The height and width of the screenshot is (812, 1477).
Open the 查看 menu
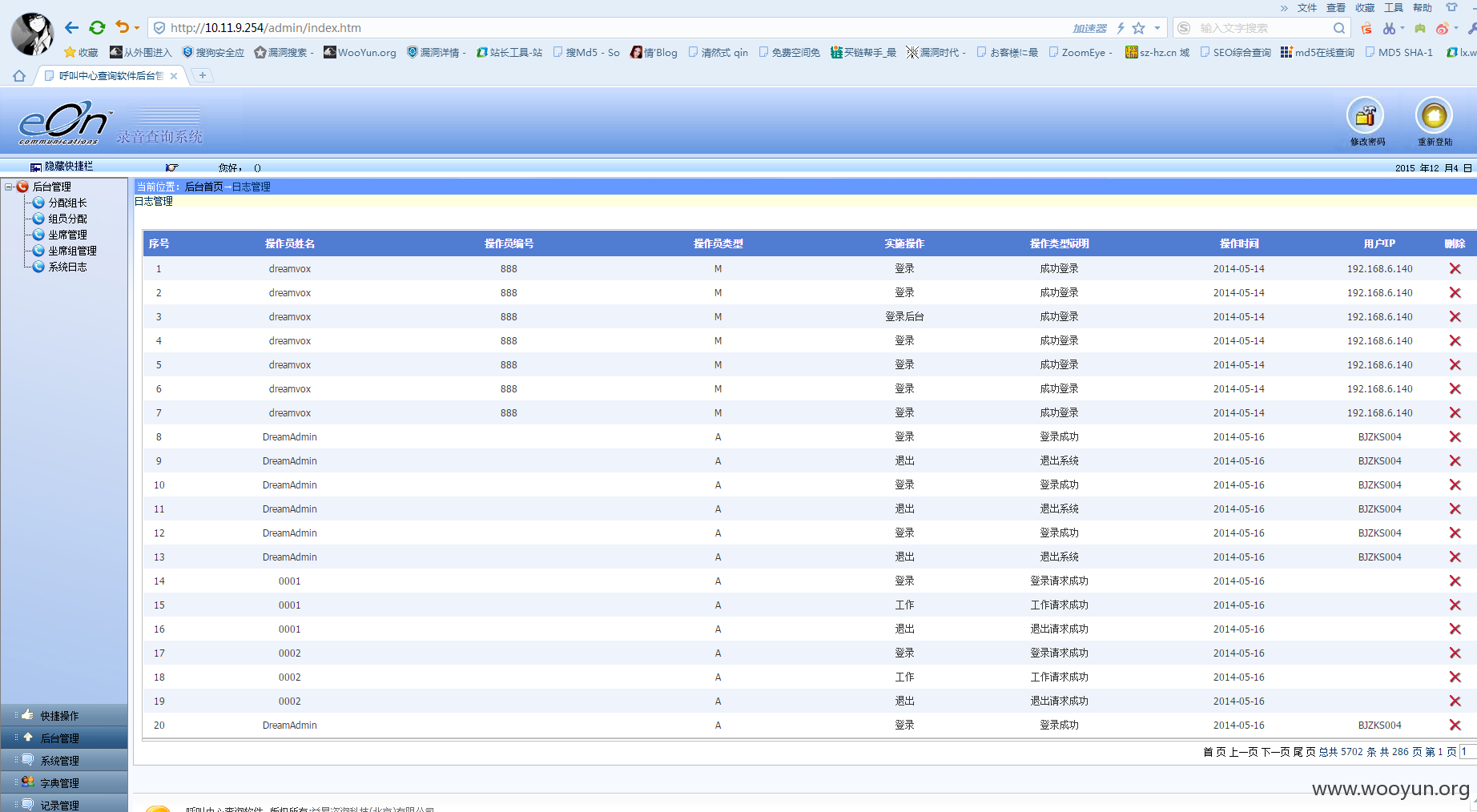click(x=1336, y=8)
